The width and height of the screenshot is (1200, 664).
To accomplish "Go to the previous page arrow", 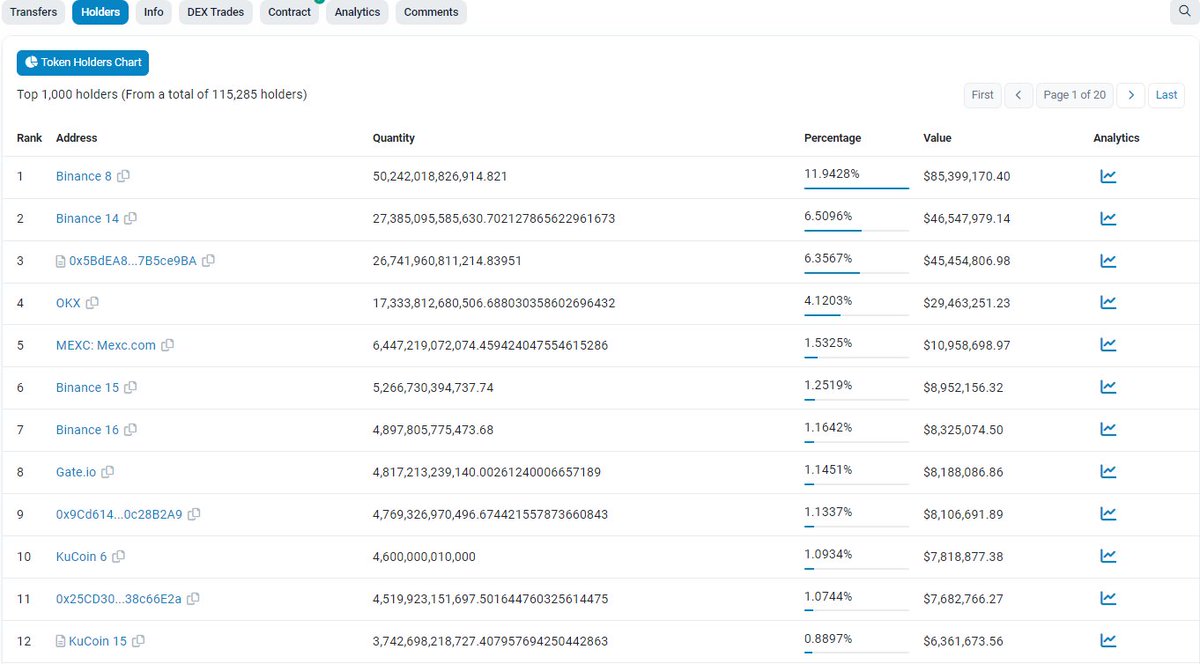I will click(x=1018, y=95).
